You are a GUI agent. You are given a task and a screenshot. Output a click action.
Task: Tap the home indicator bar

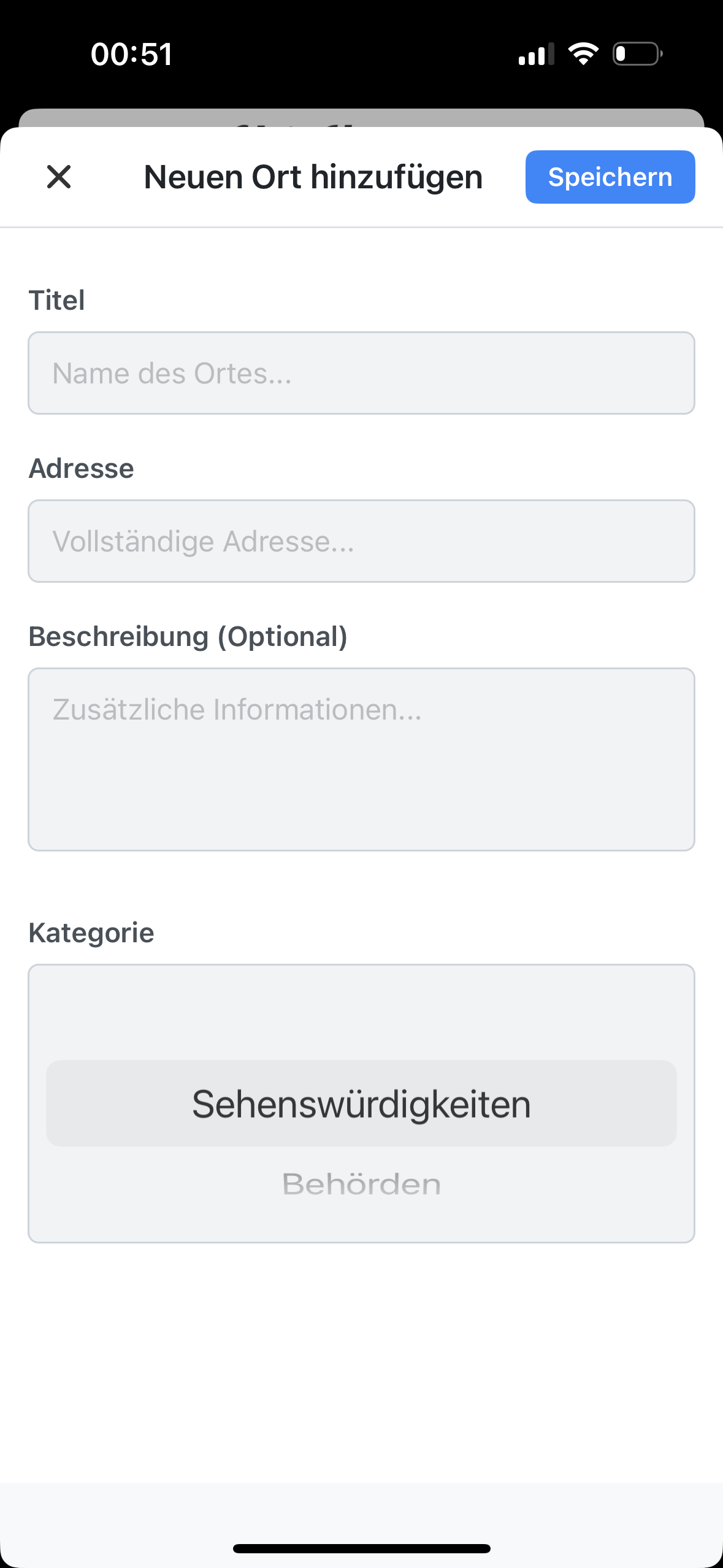[361, 1548]
